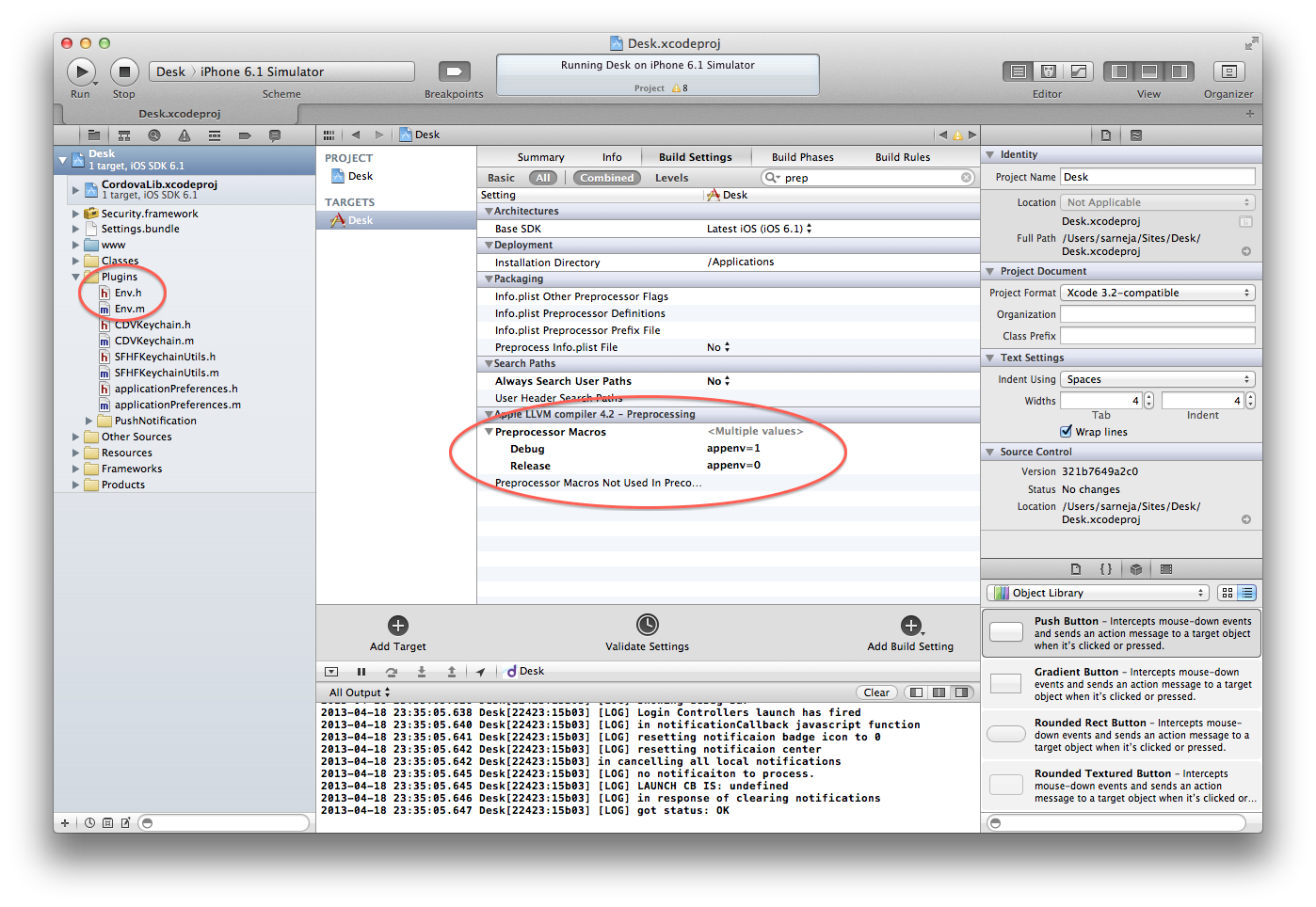
Task: Switch to the Build Rules tab
Action: 903,157
